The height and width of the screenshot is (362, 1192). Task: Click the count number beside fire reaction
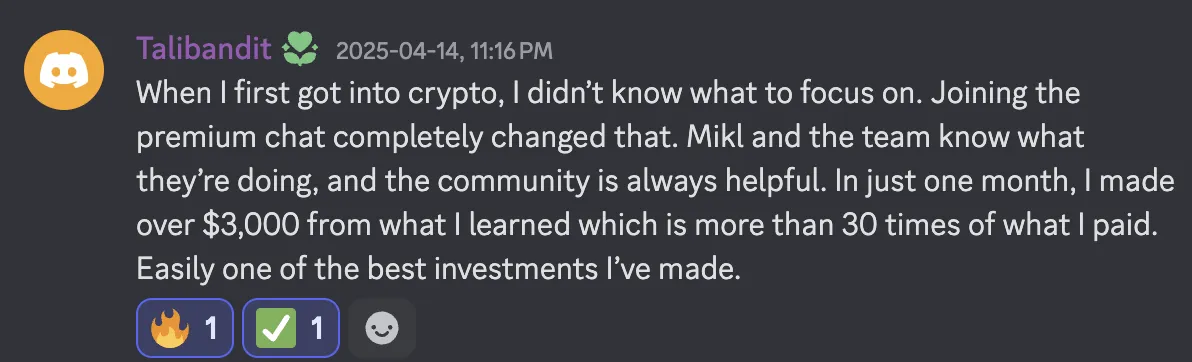coord(211,329)
